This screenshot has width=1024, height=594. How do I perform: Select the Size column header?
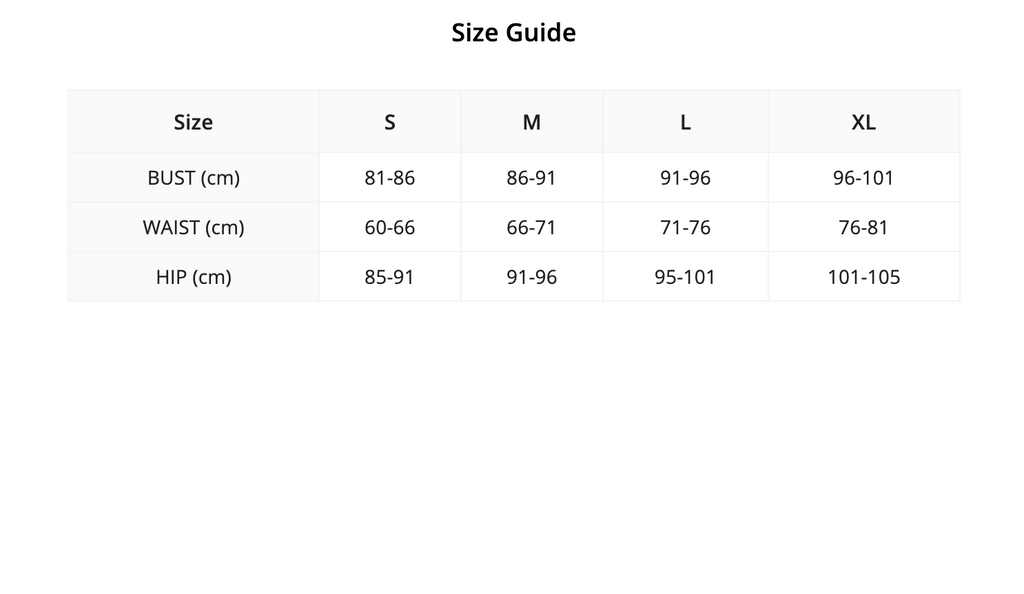[x=193, y=122]
